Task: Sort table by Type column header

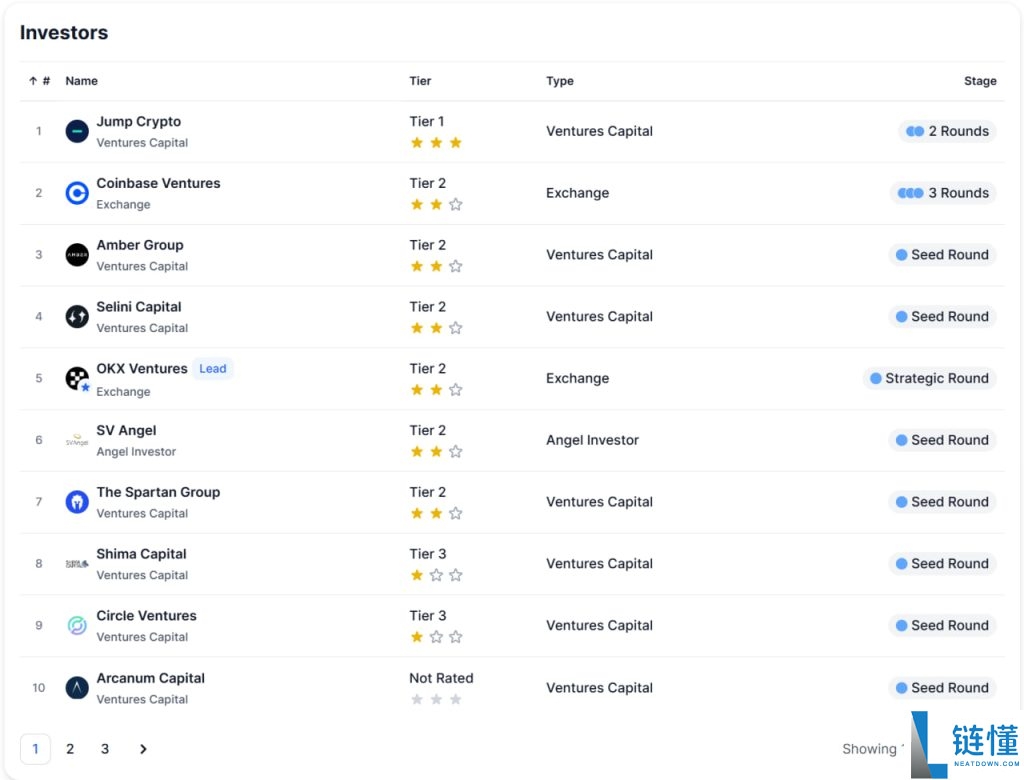Action: tap(560, 81)
